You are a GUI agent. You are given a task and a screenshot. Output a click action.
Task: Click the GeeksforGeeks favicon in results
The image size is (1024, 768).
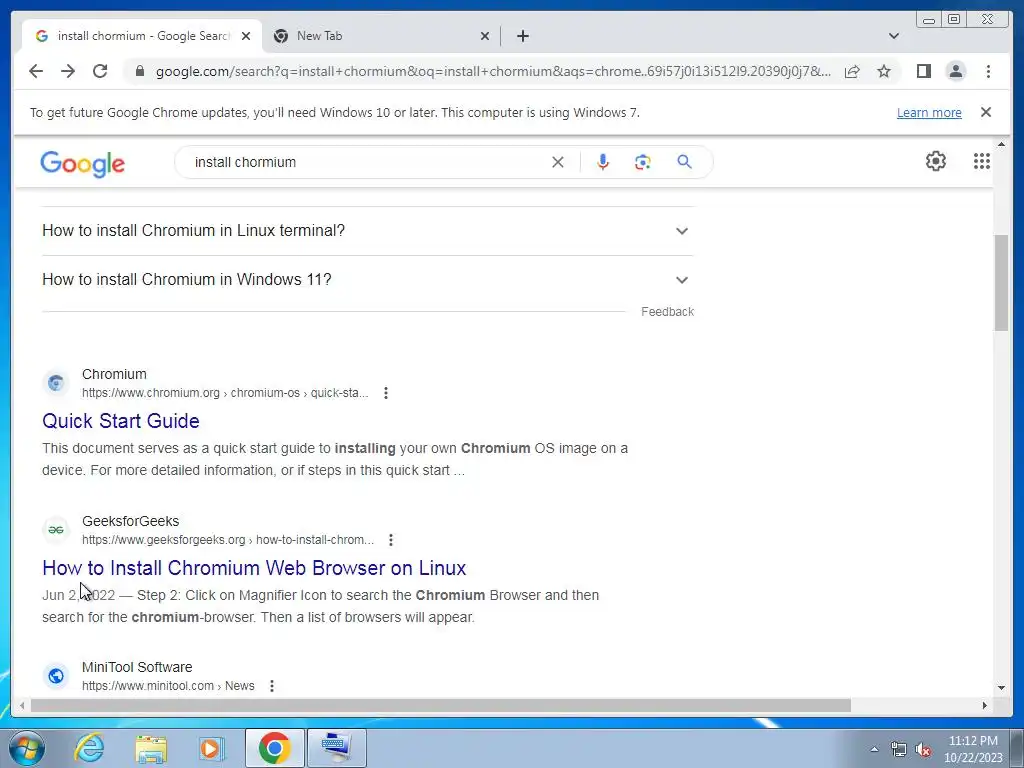[56, 530]
